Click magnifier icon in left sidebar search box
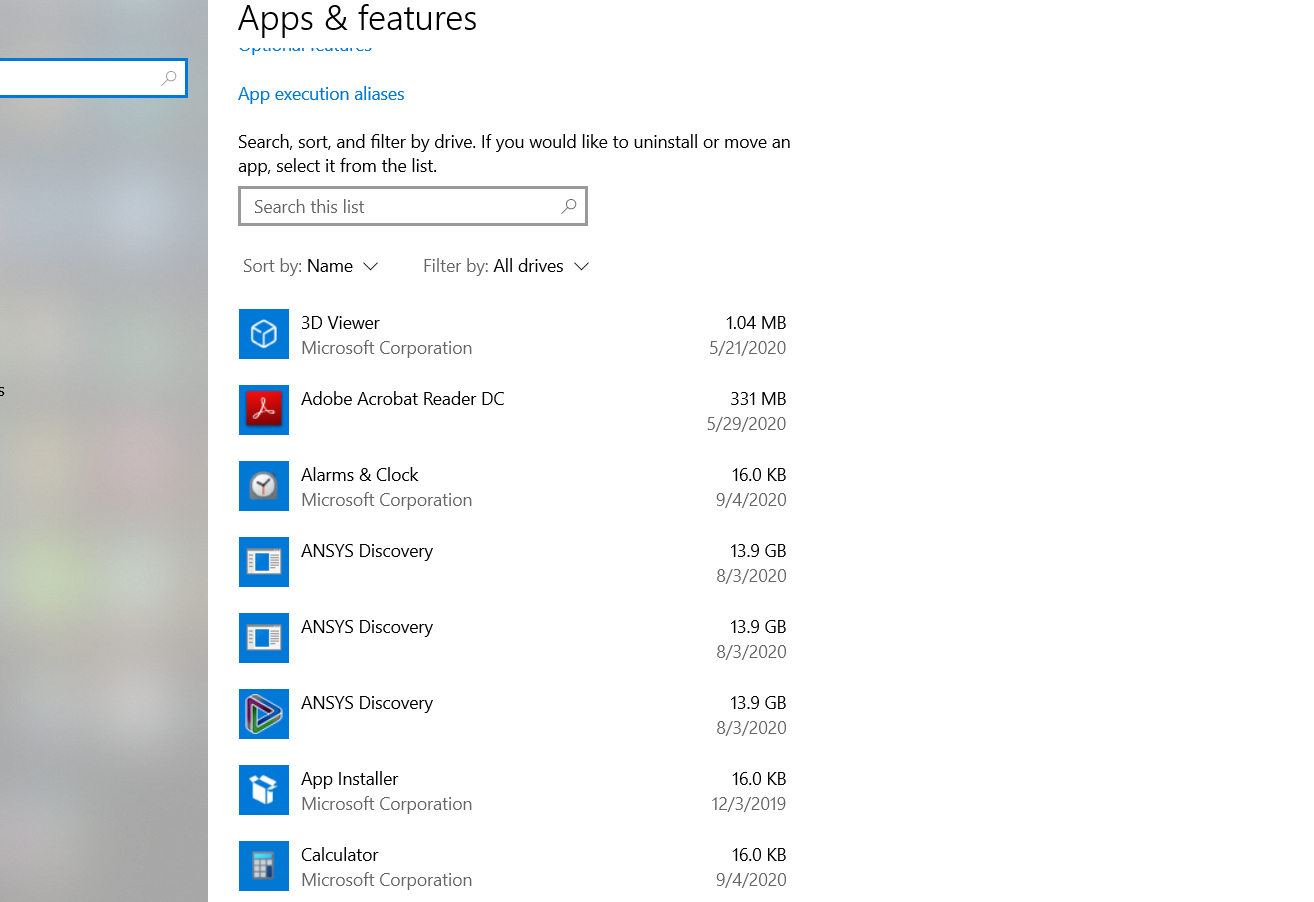Image resolution: width=1314 pixels, height=902 pixels. [x=169, y=78]
